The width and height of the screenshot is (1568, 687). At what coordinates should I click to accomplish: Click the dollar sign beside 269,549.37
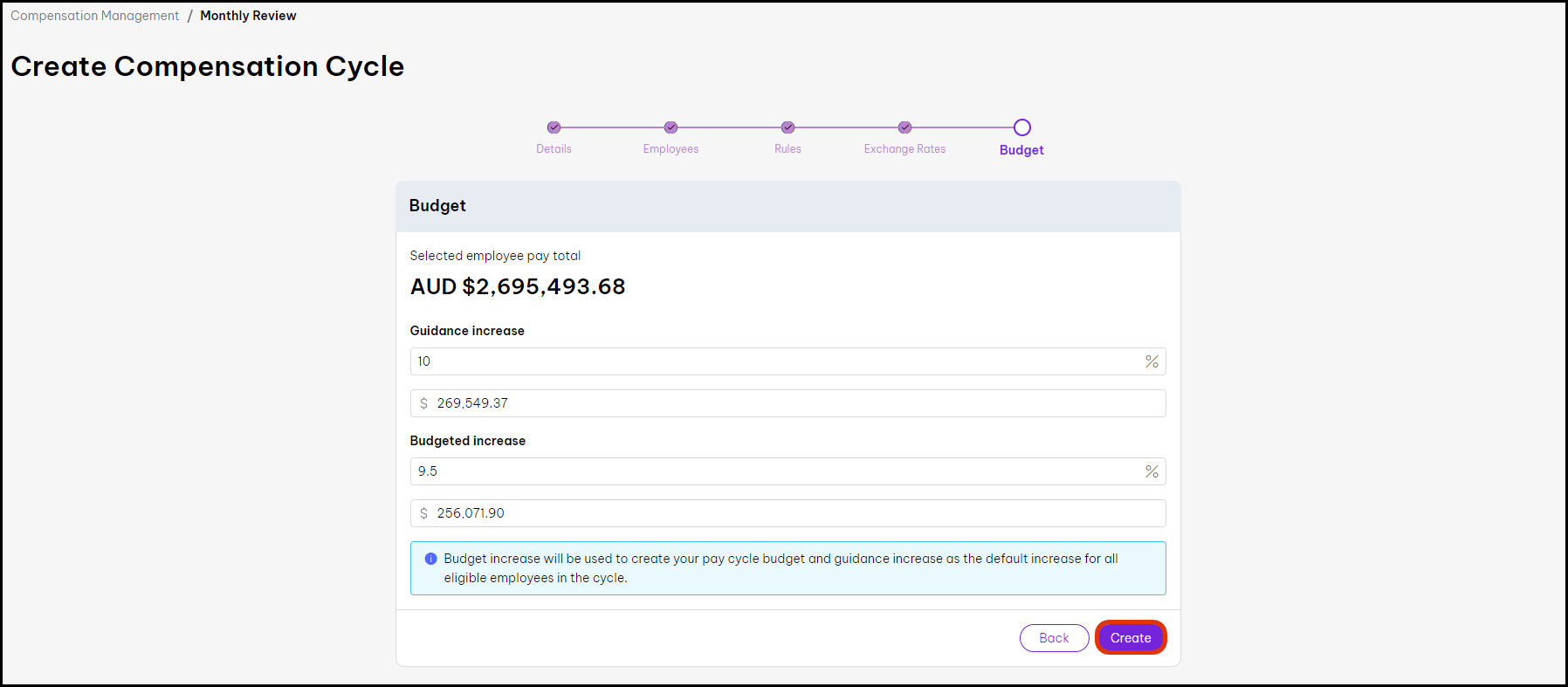click(x=423, y=403)
